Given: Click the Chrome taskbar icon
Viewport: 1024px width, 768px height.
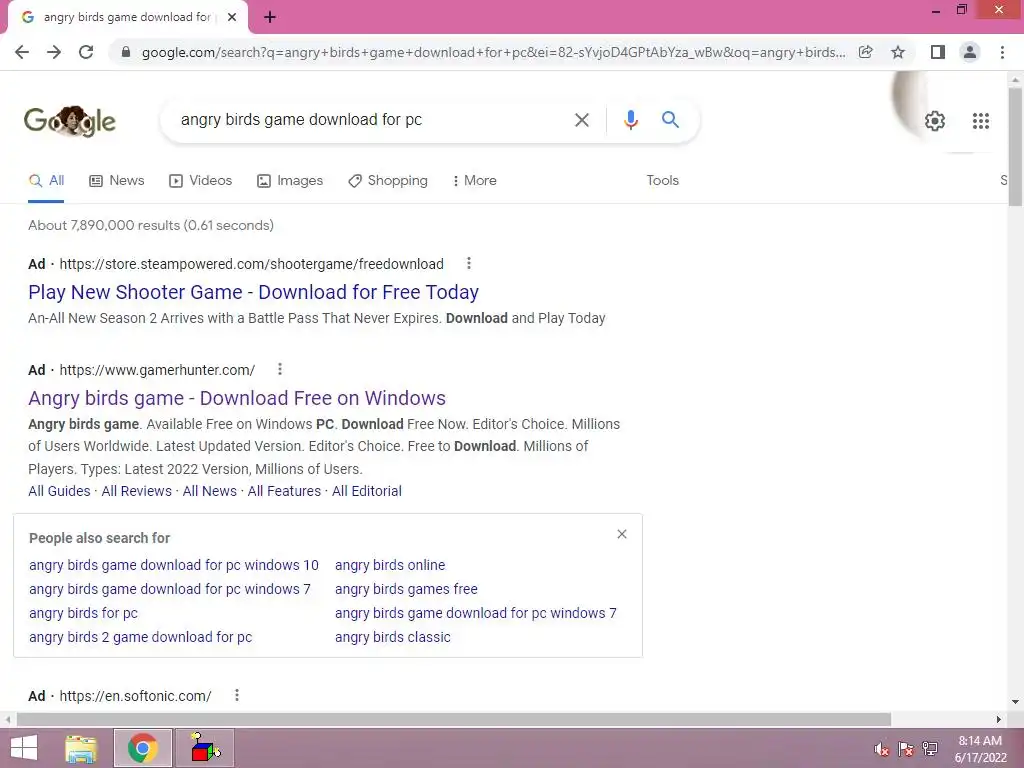Looking at the screenshot, I should [143, 748].
